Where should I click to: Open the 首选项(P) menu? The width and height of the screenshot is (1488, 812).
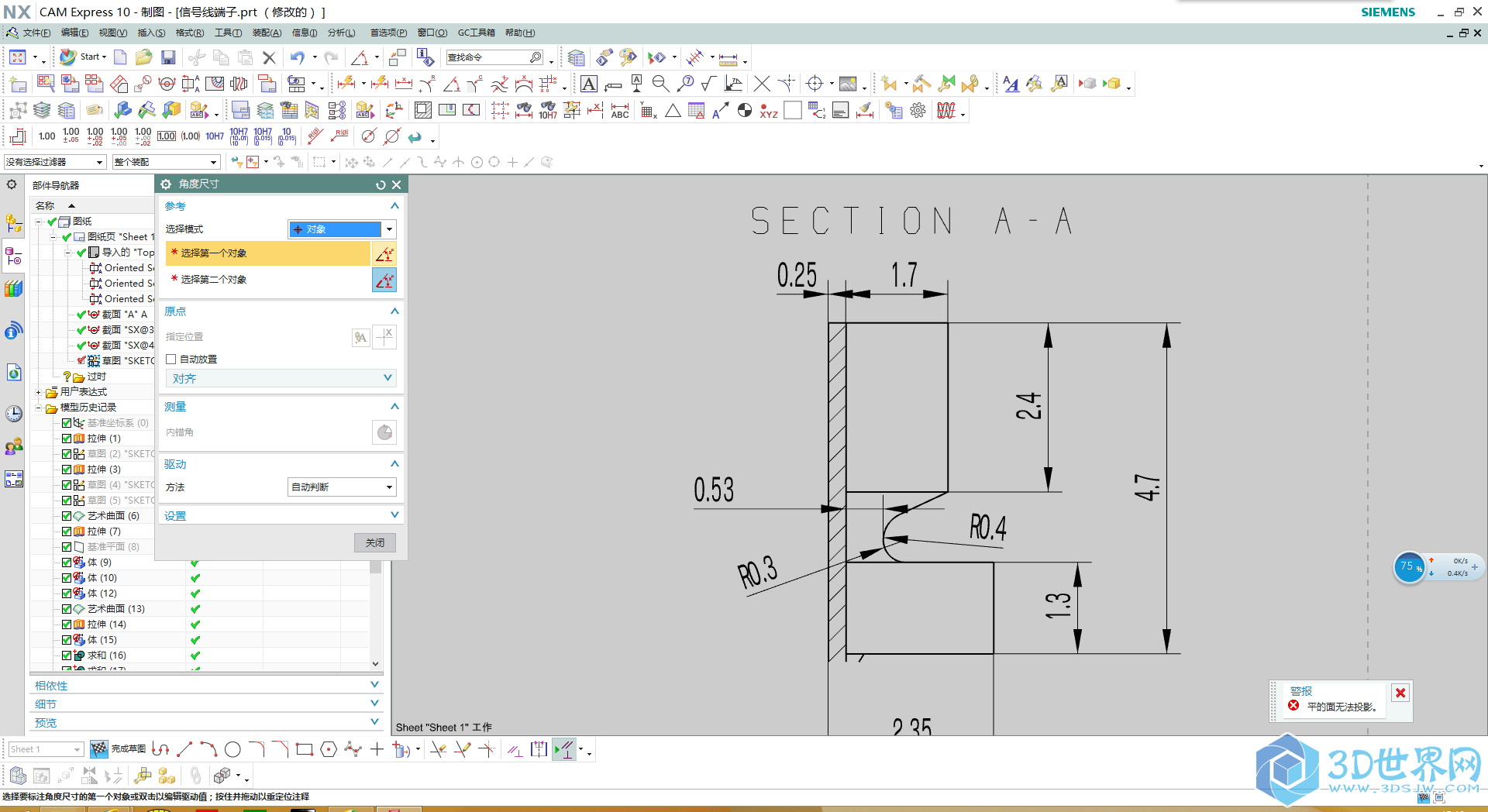coord(388,33)
